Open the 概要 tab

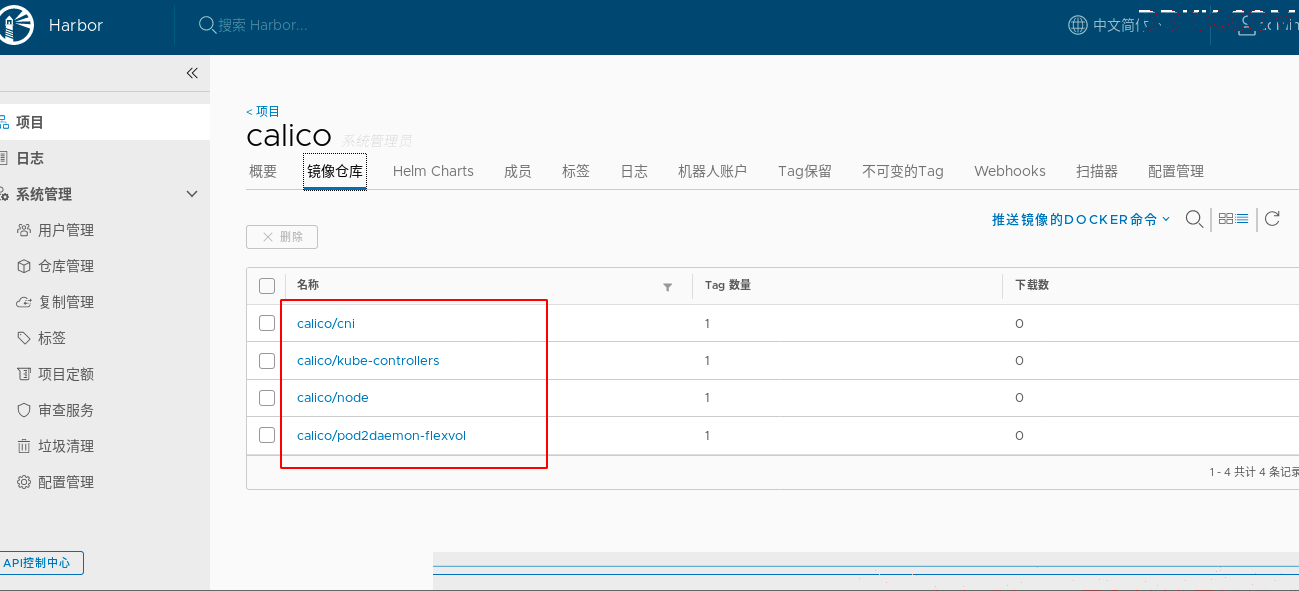pos(263,171)
